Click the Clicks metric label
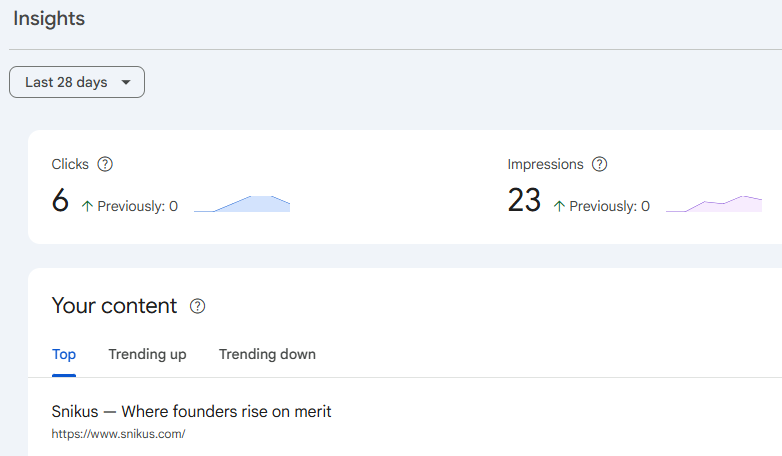Image resolution: width=782 pixels, height=456 pixels. coord(70,164)
